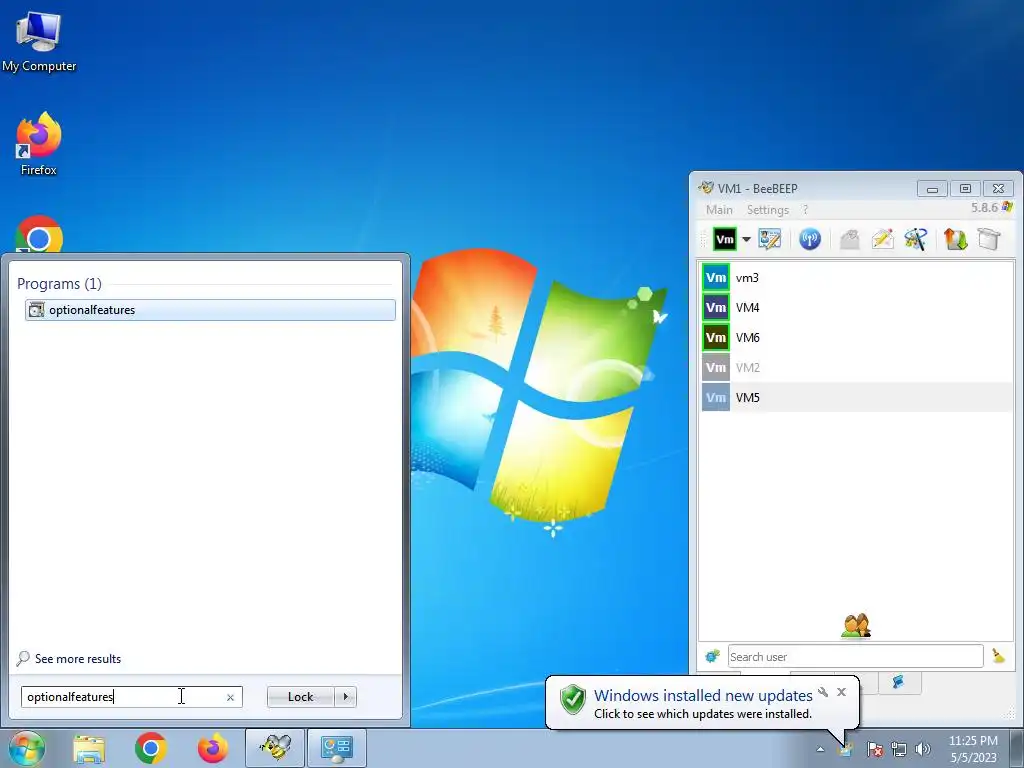Open the optionalfeatures program result
Image resolution: width=1024 pixels, height=768 pixels.
210,310
